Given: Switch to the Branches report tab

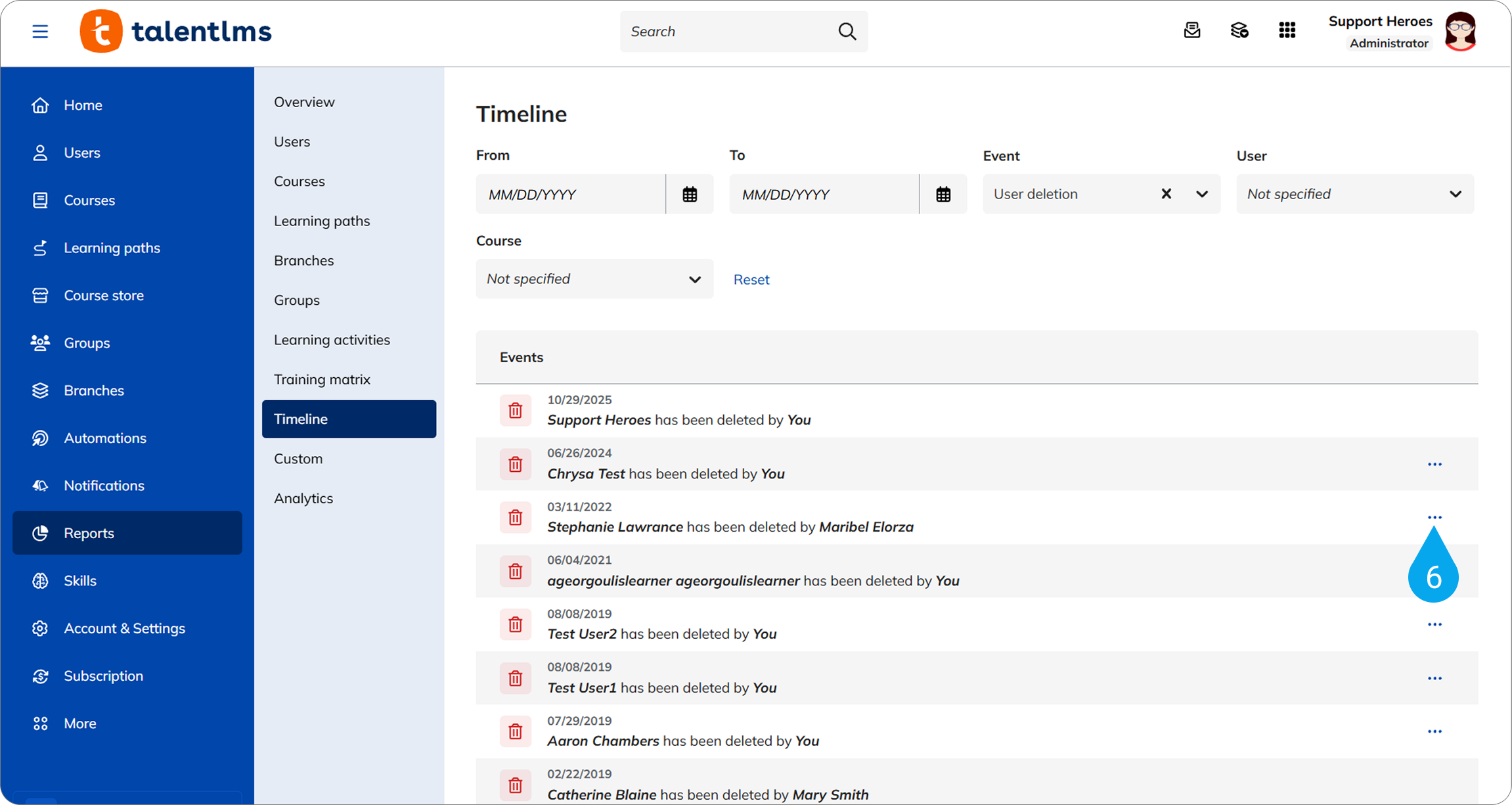Looking at the screenshot, I should [349, 260].
